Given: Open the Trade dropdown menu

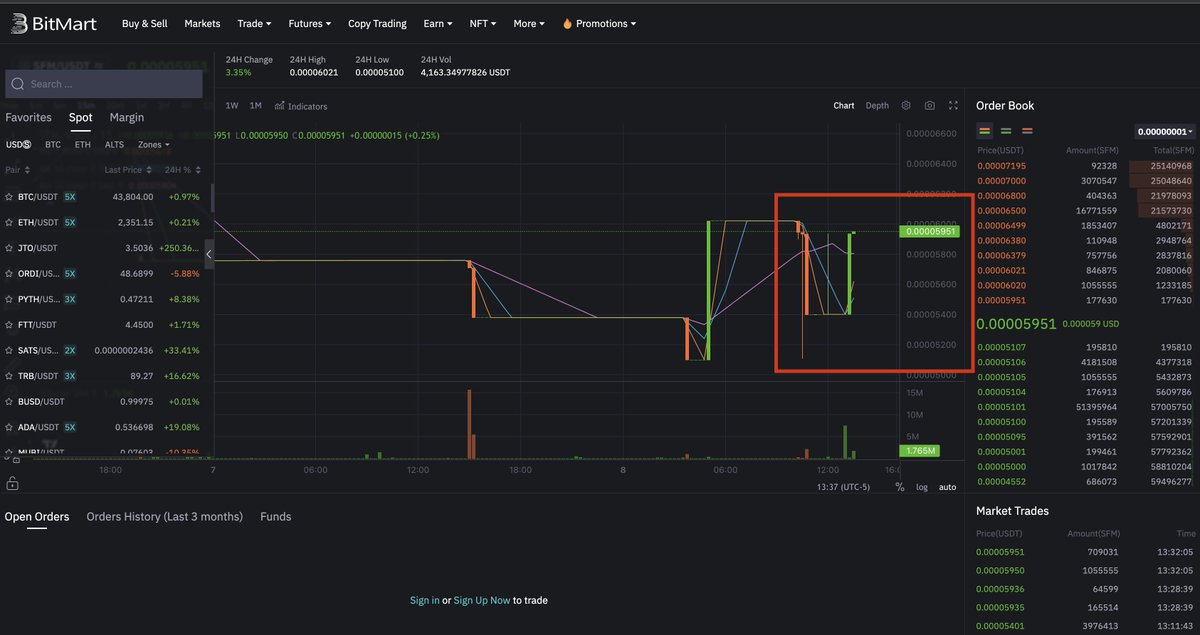Looking at the screenshot, I should tap(254, 23).
